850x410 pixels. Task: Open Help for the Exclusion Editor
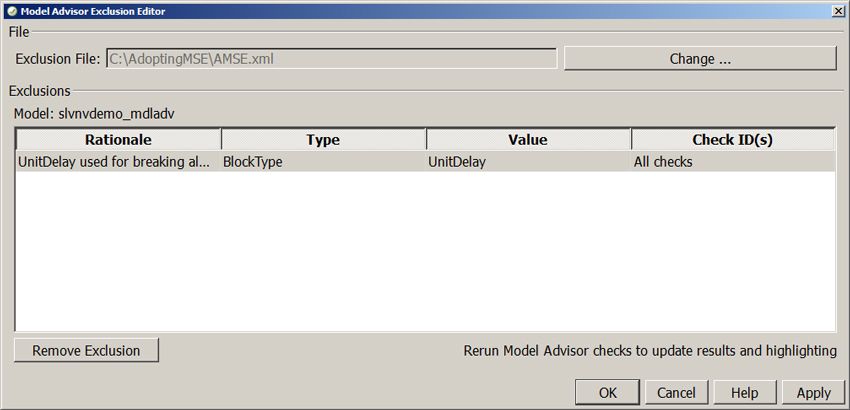(x=744, y=393)
